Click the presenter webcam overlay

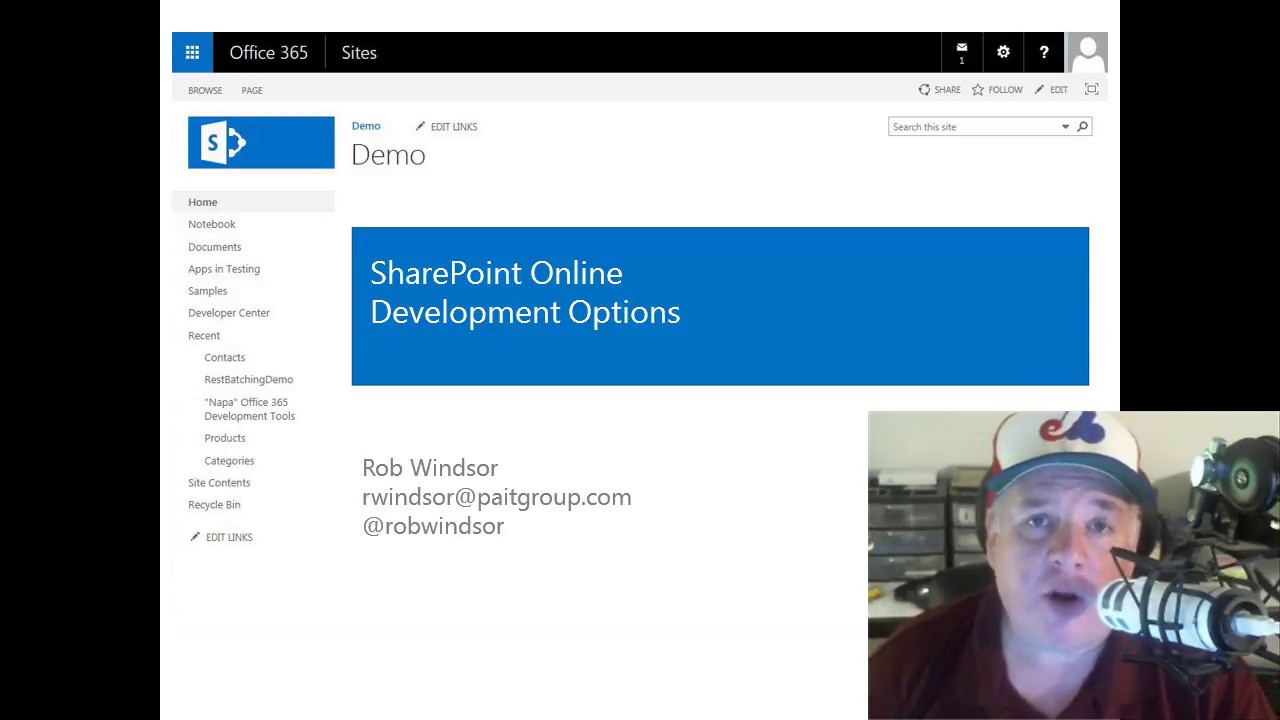click(1074, 565)
